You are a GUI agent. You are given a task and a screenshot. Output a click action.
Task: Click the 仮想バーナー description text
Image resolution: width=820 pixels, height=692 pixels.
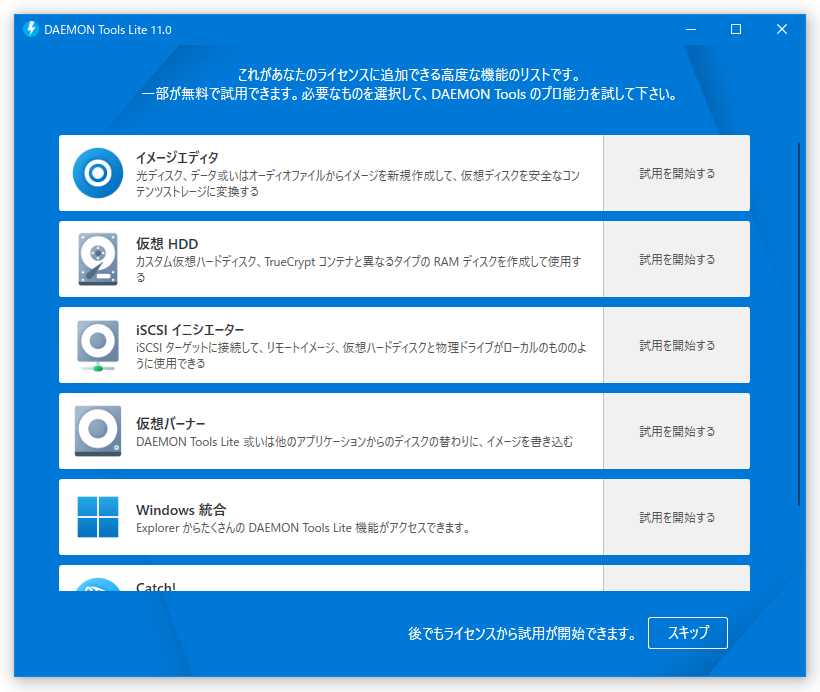point(354,442)
